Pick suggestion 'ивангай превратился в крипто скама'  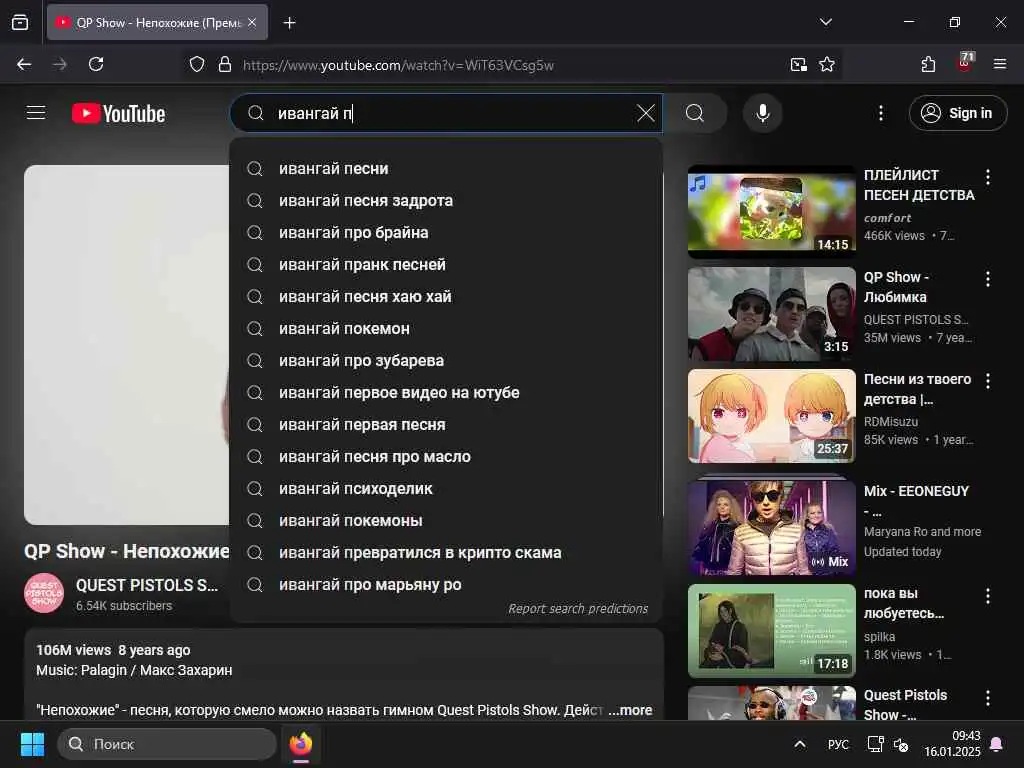click(446, 552)
